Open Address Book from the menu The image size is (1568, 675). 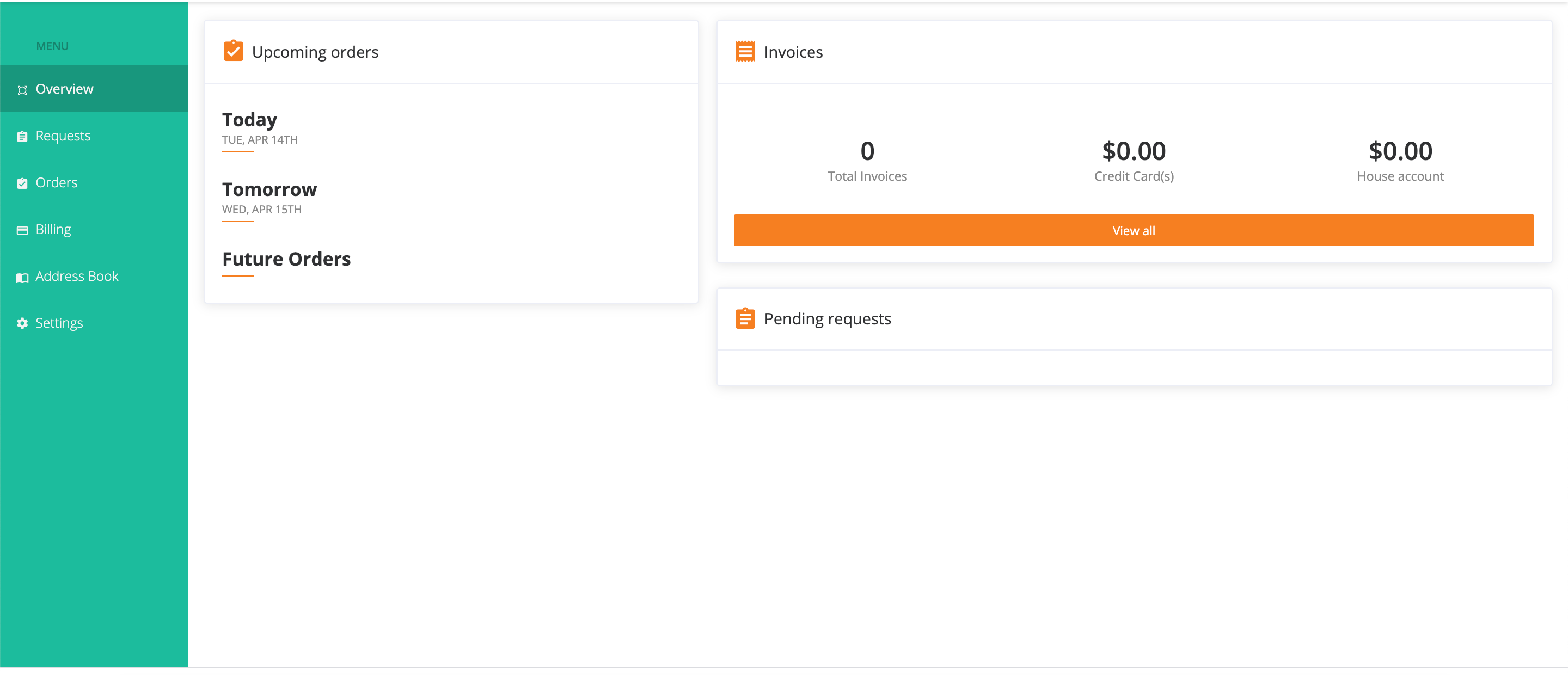pyautogui.click(x=77, y=277)
